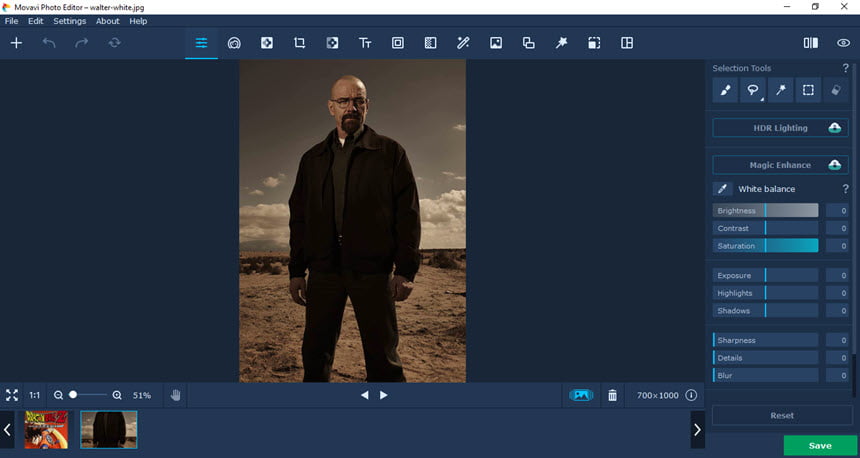Open the layout grid tool
The width and height of the screenshot is (860, 458).
(627, 43)
